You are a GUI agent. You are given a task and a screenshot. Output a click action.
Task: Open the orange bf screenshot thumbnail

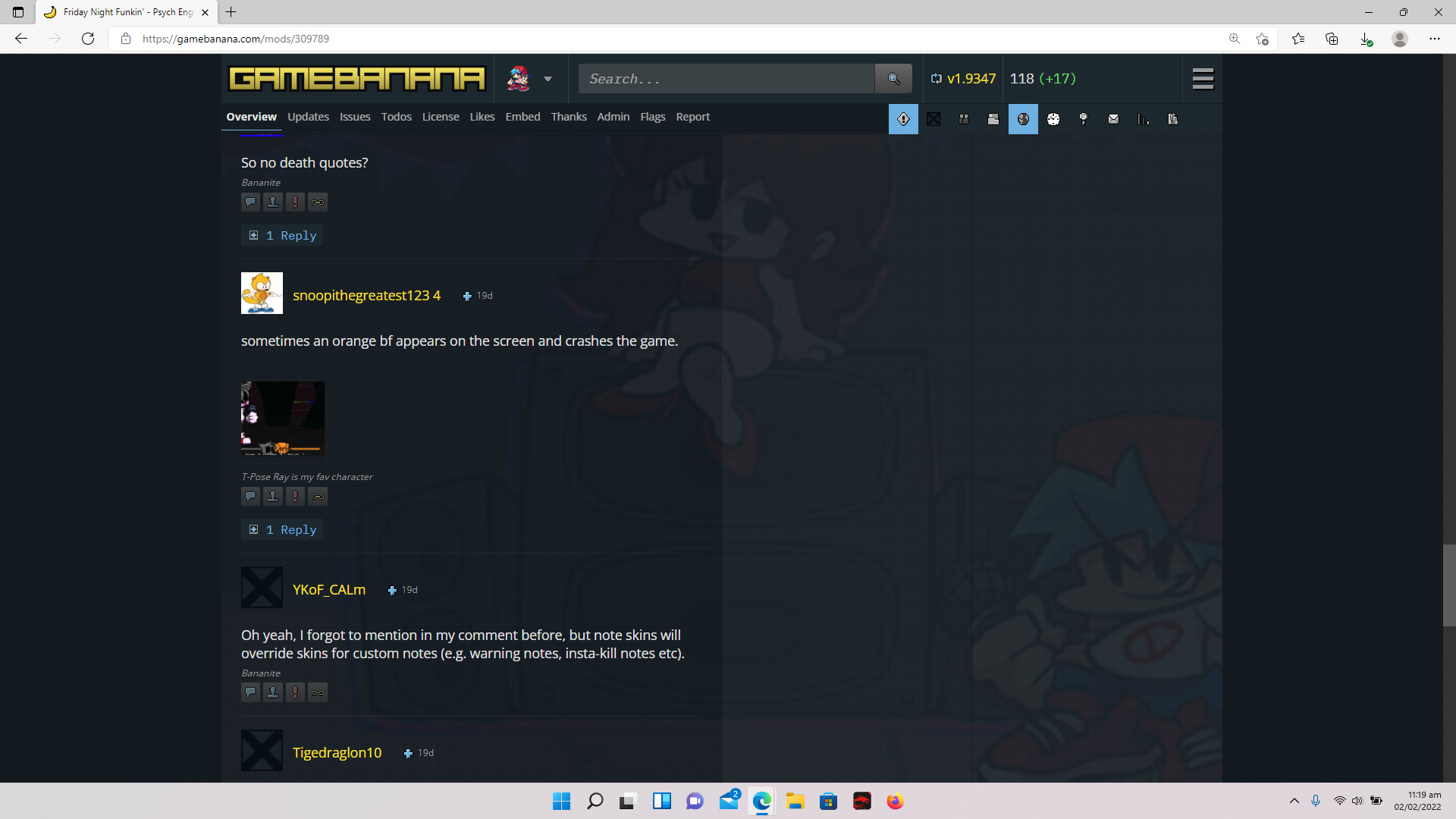point(282,419)
